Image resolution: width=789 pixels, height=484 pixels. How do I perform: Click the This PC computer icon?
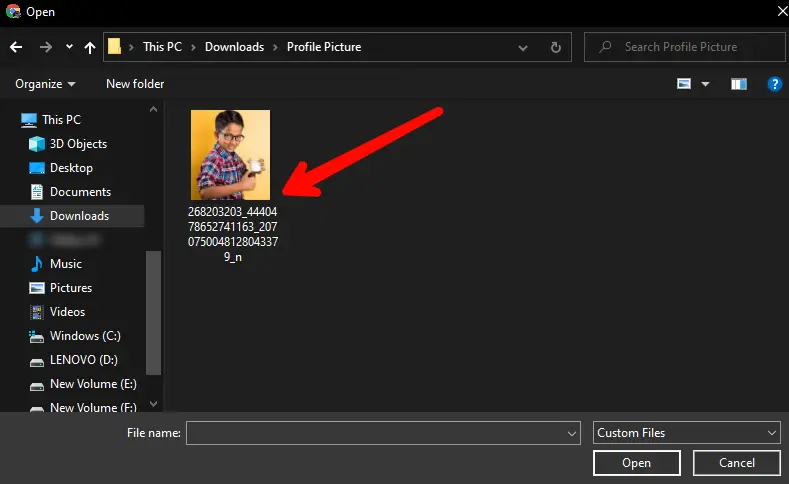(x=29, y=120)
